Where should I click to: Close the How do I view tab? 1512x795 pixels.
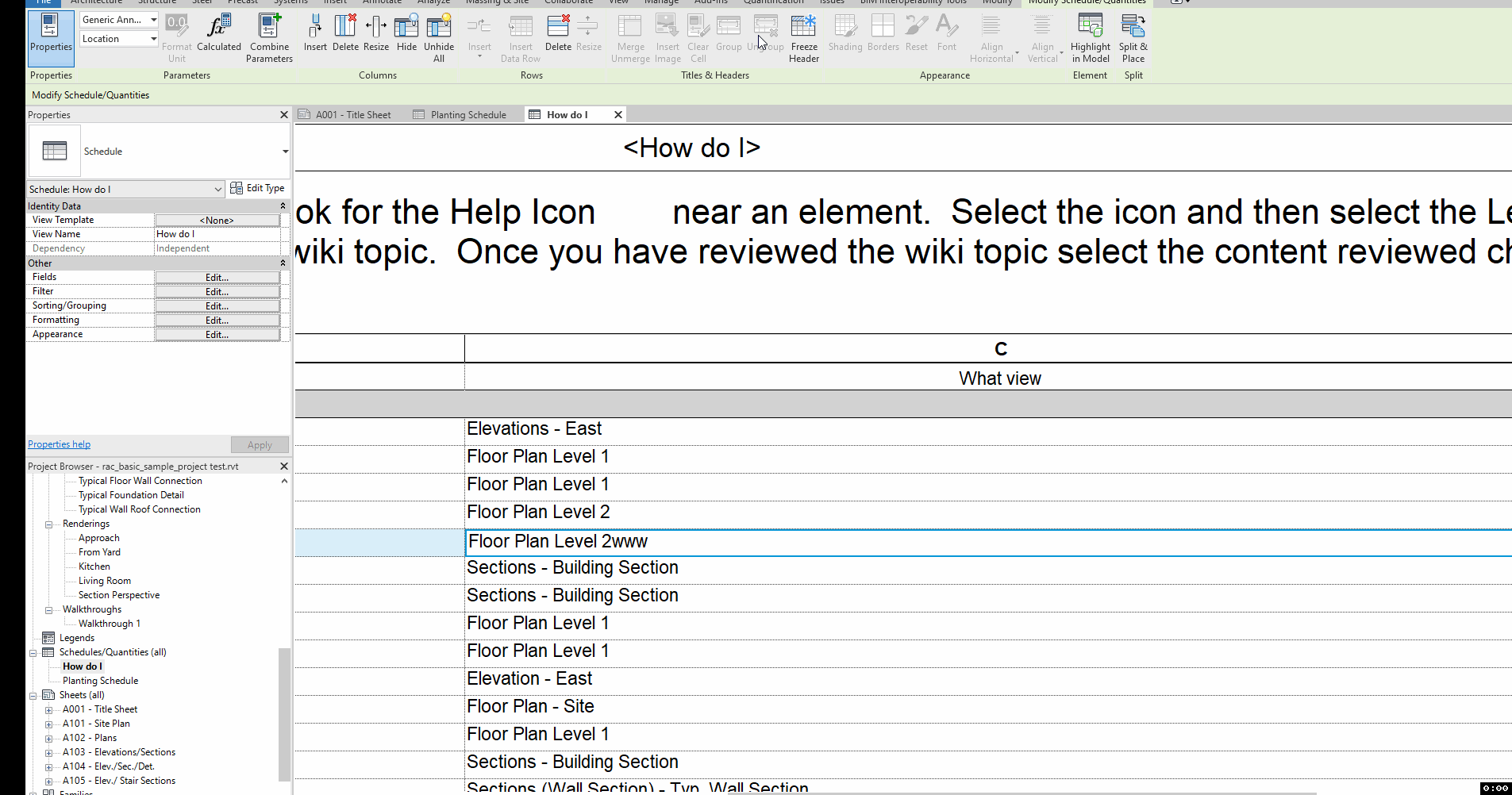[618, 115]
